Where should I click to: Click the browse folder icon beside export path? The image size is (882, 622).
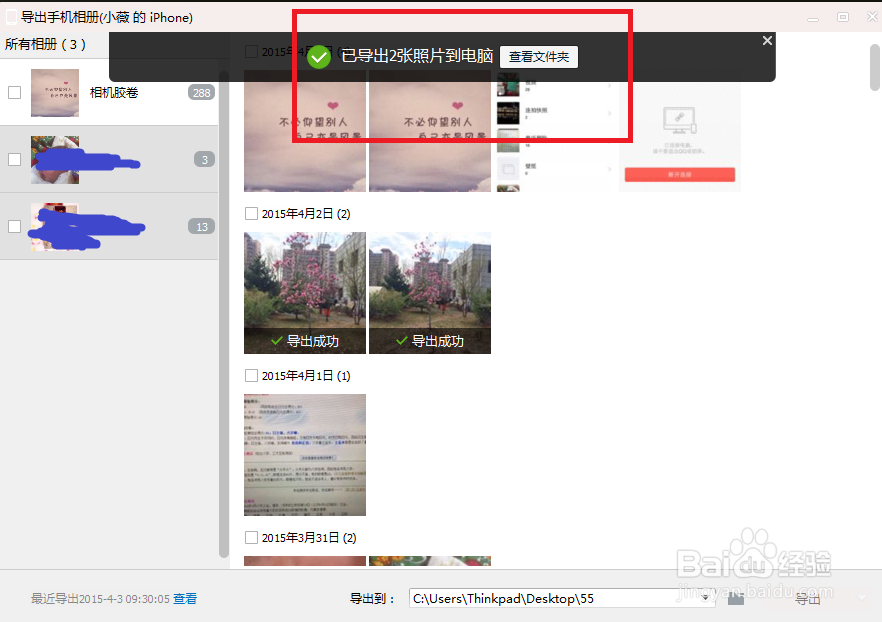736,599
